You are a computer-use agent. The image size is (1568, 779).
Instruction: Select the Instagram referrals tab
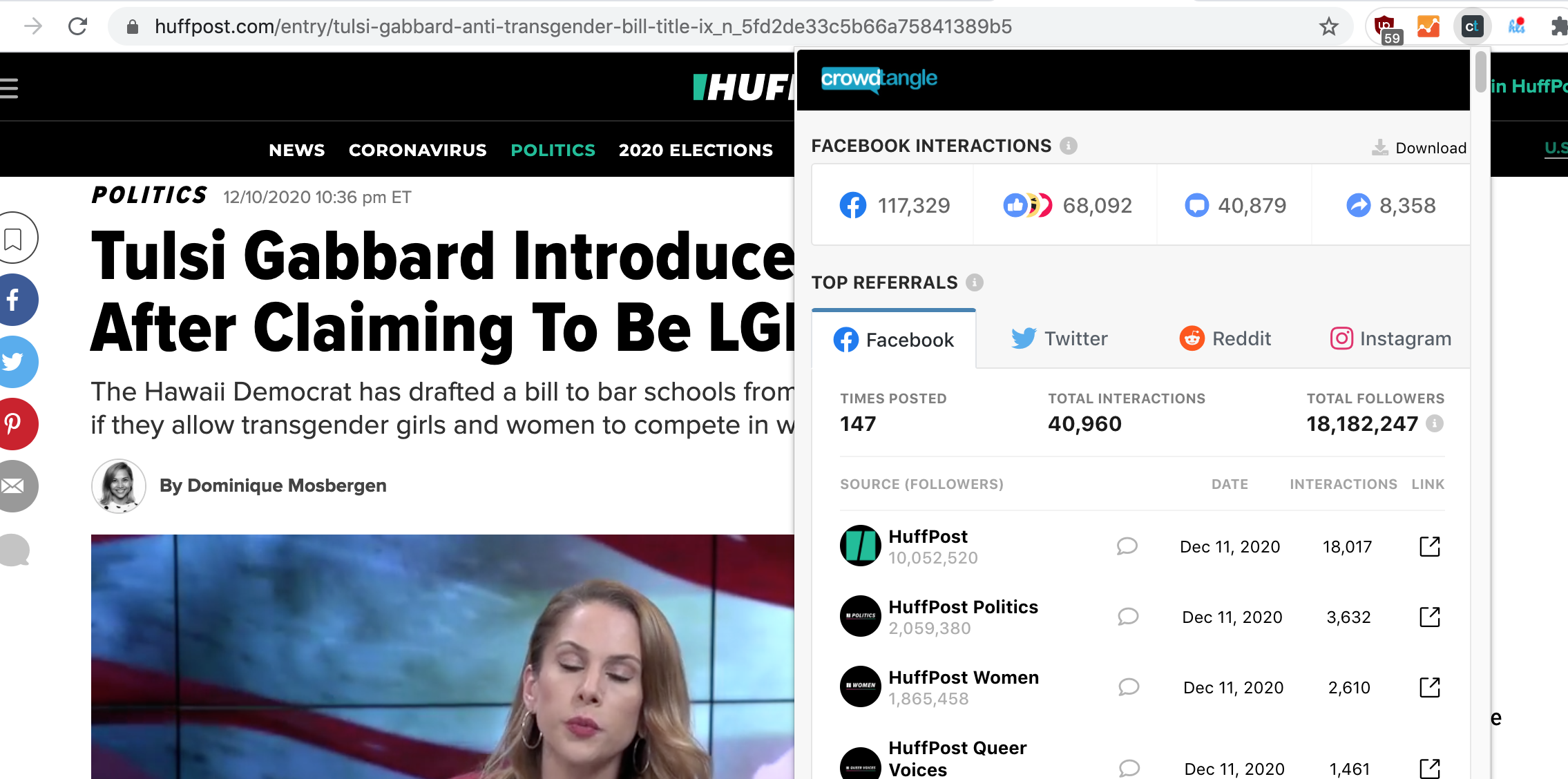1390,338
